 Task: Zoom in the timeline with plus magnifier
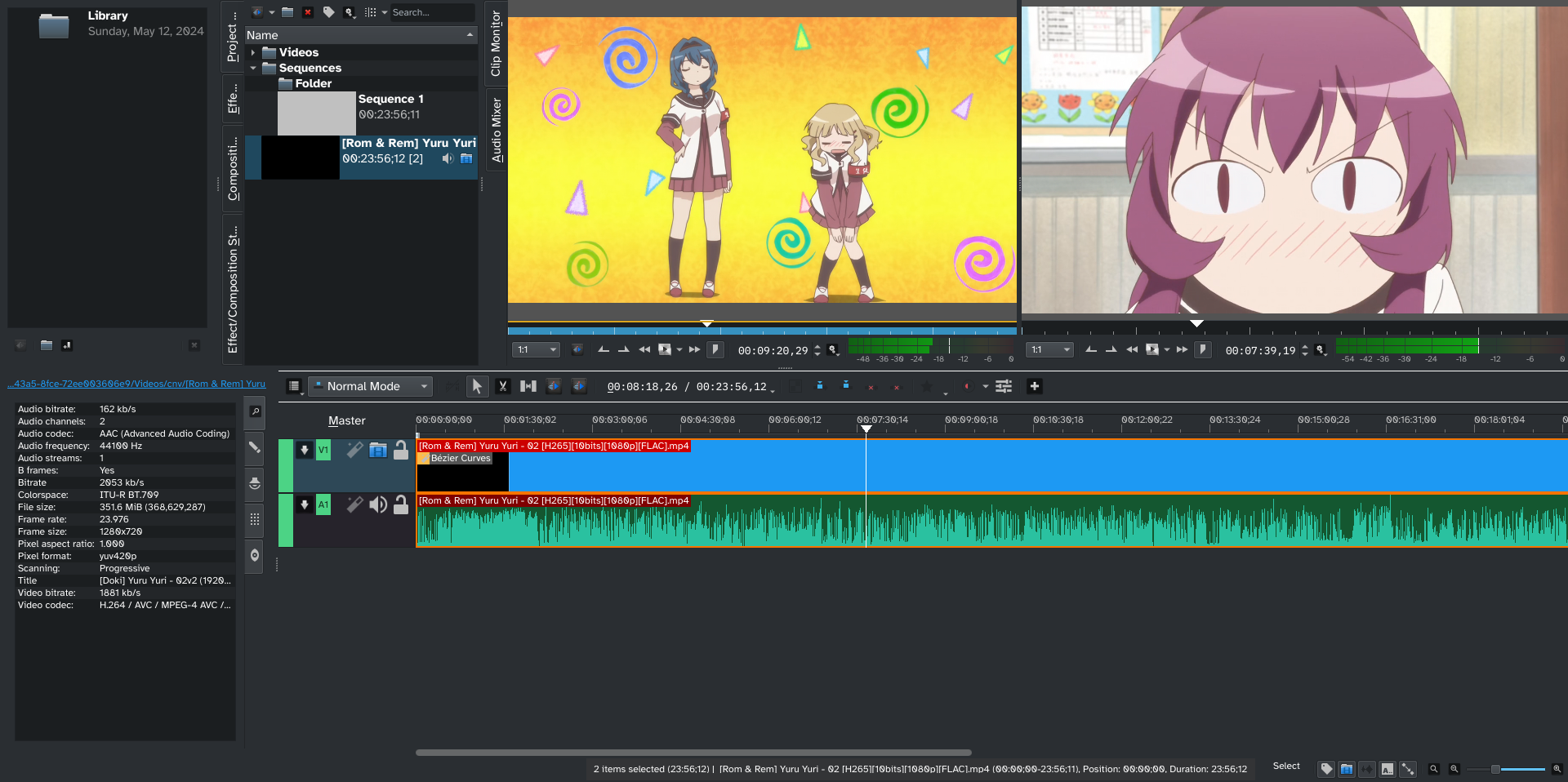1557,769
